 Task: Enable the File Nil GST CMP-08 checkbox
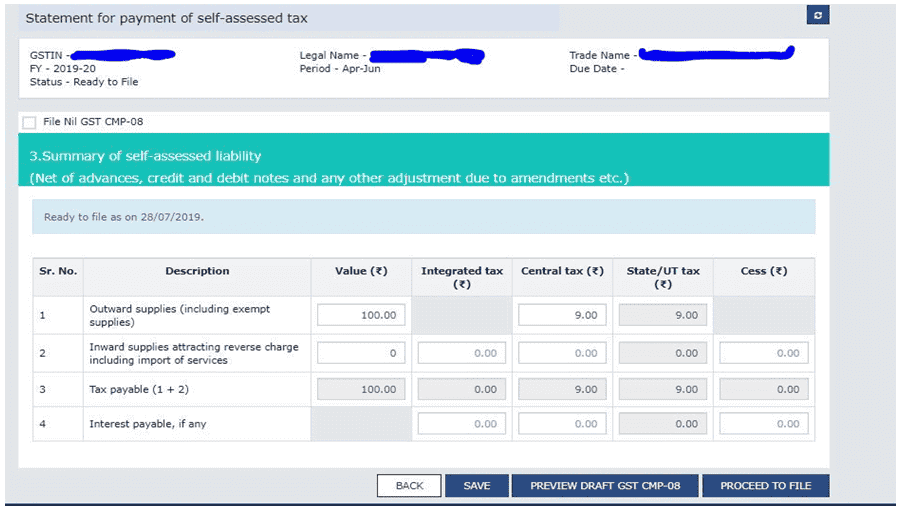click(x=29, y=122)
